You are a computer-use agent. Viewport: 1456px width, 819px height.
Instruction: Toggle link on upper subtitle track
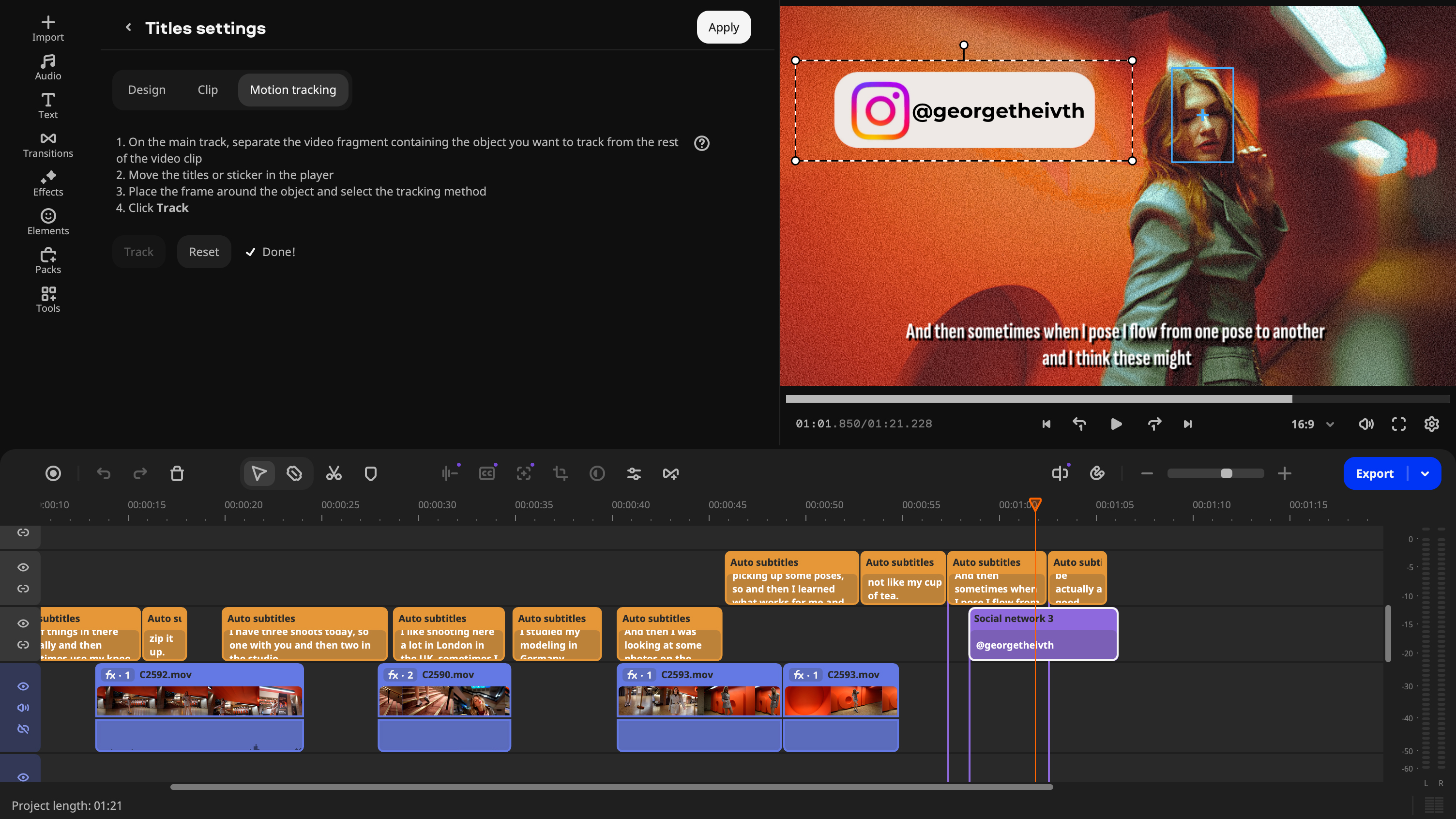[x=23, y=589]
